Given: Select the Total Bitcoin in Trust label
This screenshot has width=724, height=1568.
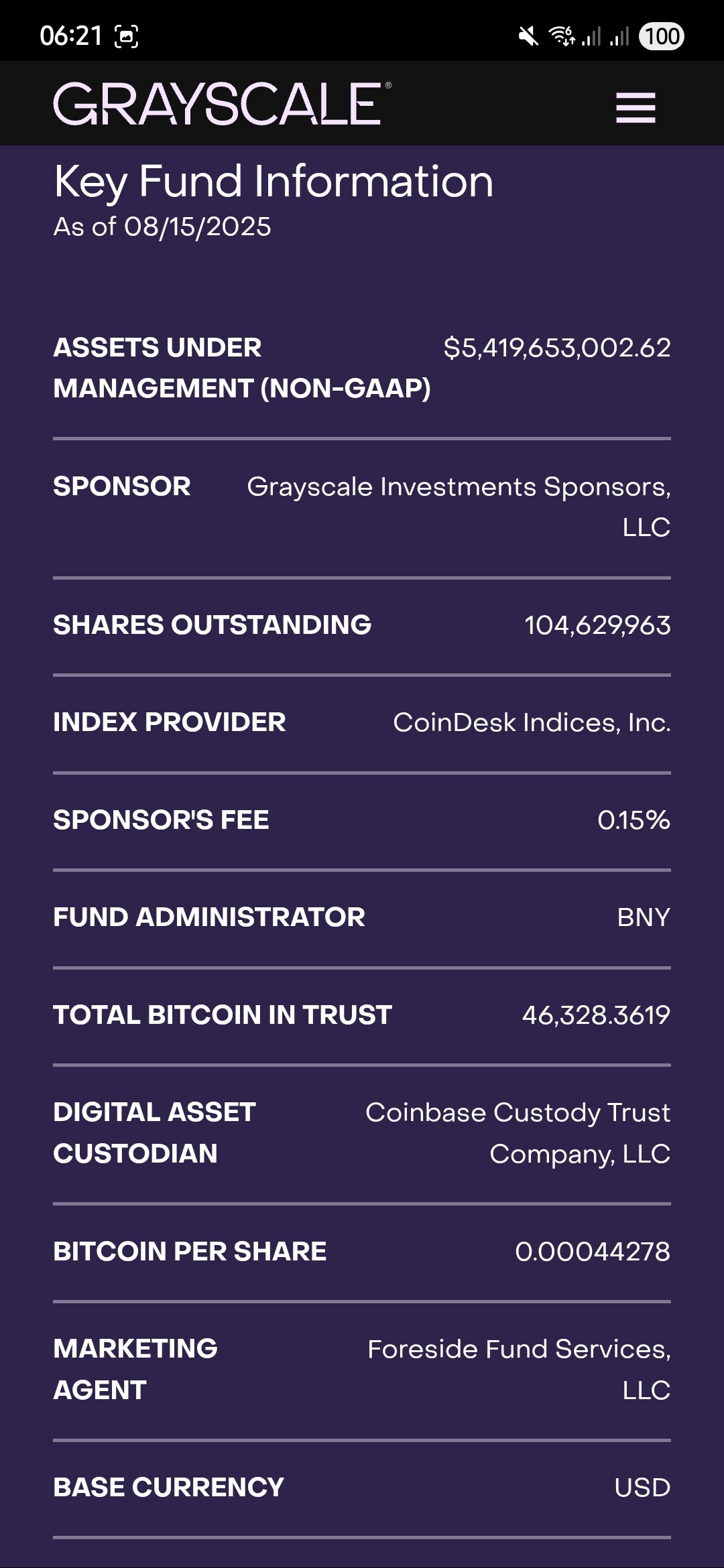Looking at the screenshot, I should (x=223, y=1015).
